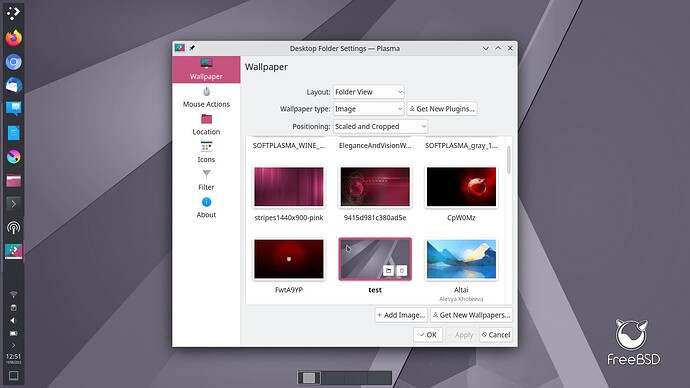
Task: Open the podcast antenna app icon
Action: pyautogui.click(x=14, y=228)
